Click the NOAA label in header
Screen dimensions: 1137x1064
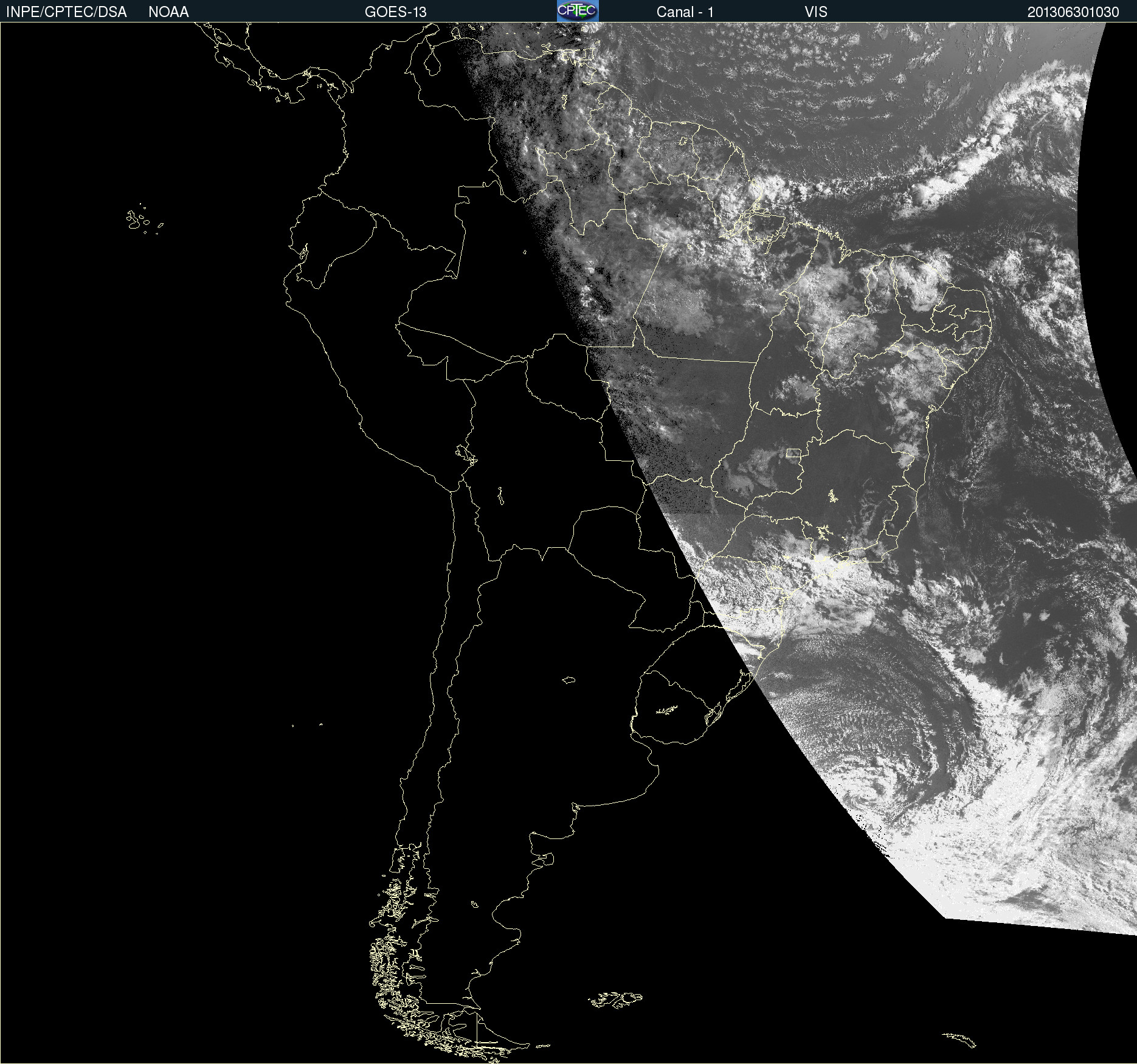click(168, 12)
